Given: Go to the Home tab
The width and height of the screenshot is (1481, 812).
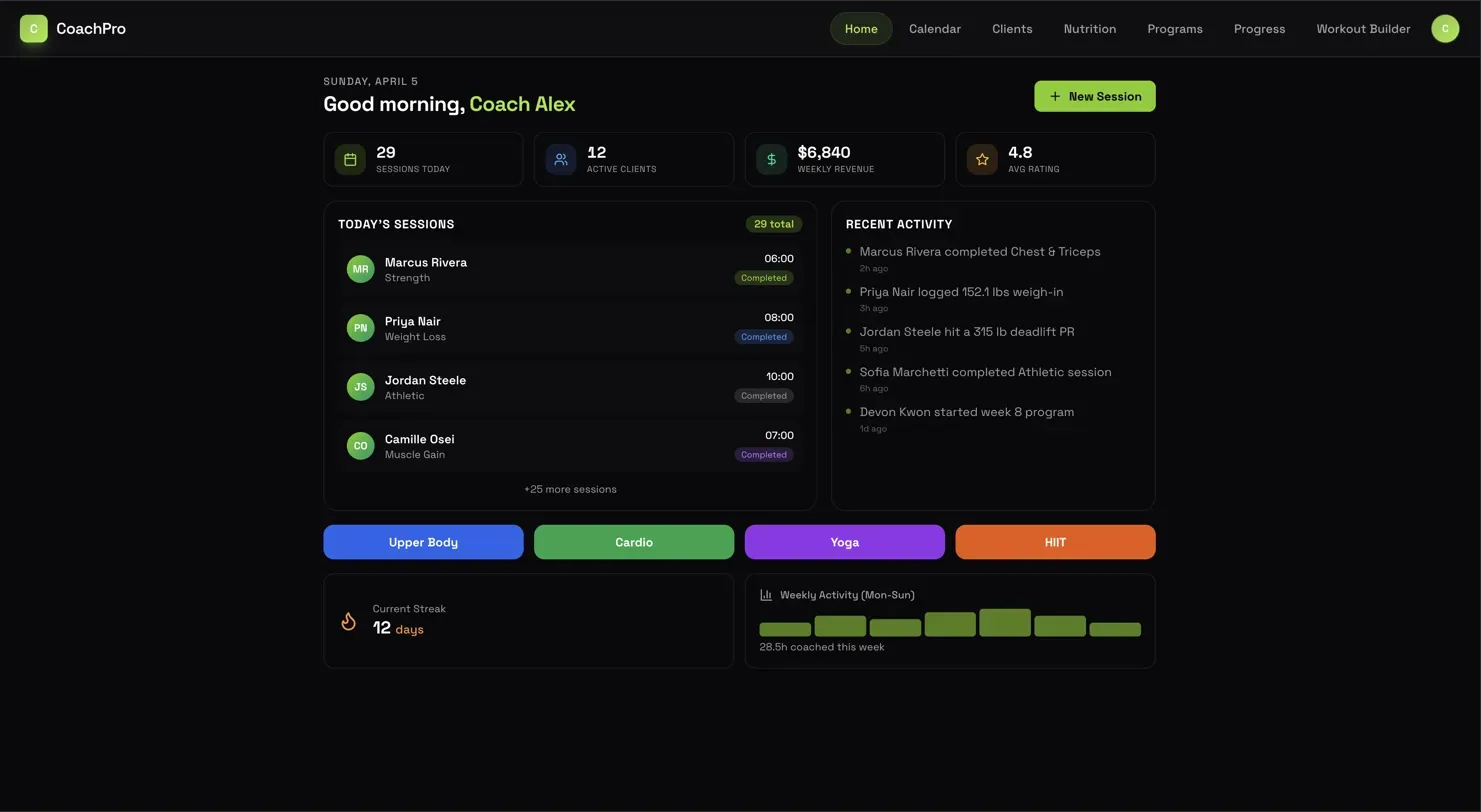Looking at the screenshot, I should [861, 29].
